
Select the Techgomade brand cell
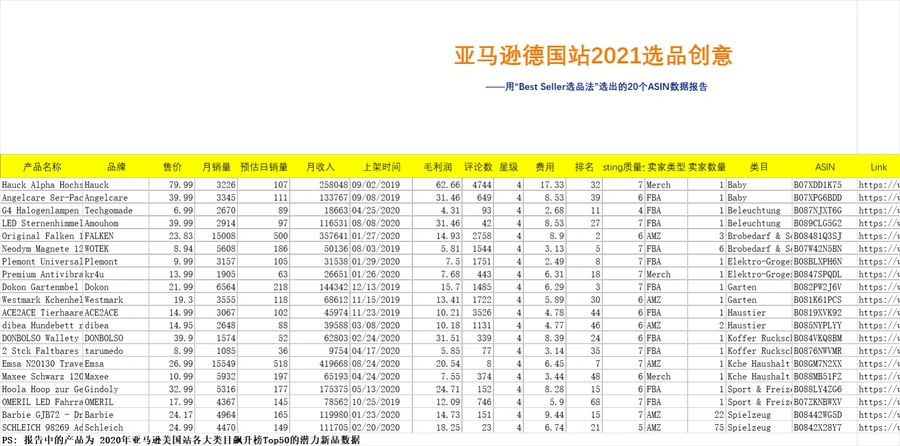[x=116, y=210]
